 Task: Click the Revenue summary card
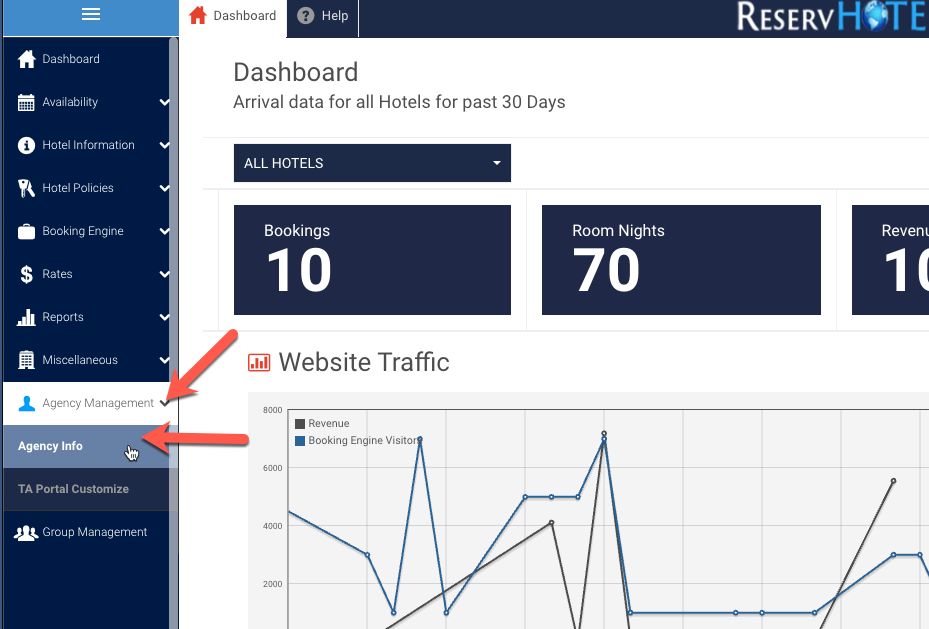(890, 260)
